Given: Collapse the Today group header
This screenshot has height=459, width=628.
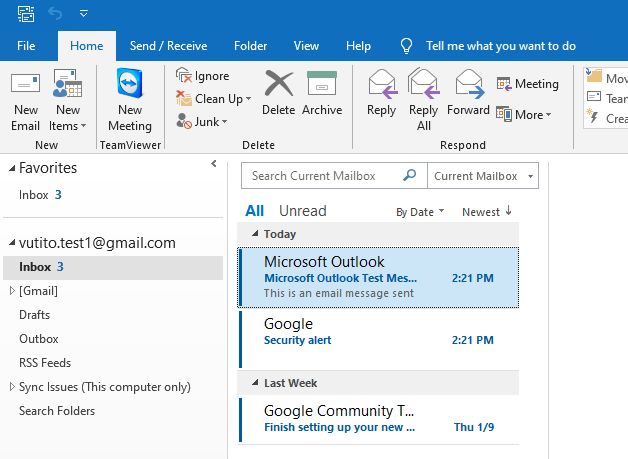Looking at the screenshot, I should tap(255, 234).
